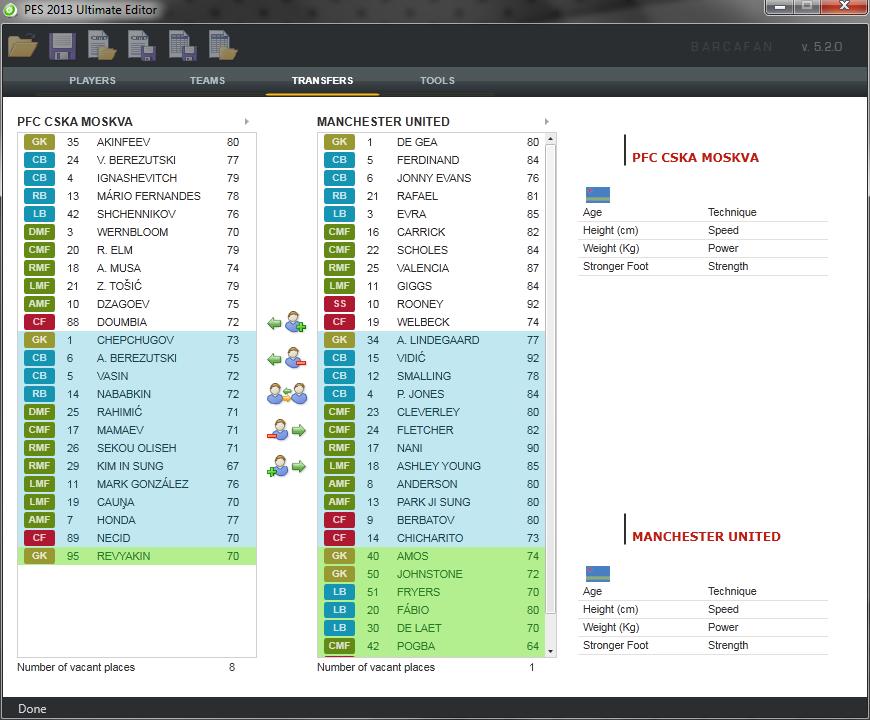The image size is (870, 720).
Task: Select player PARK JI SUNG
Action: click(432, 502)
